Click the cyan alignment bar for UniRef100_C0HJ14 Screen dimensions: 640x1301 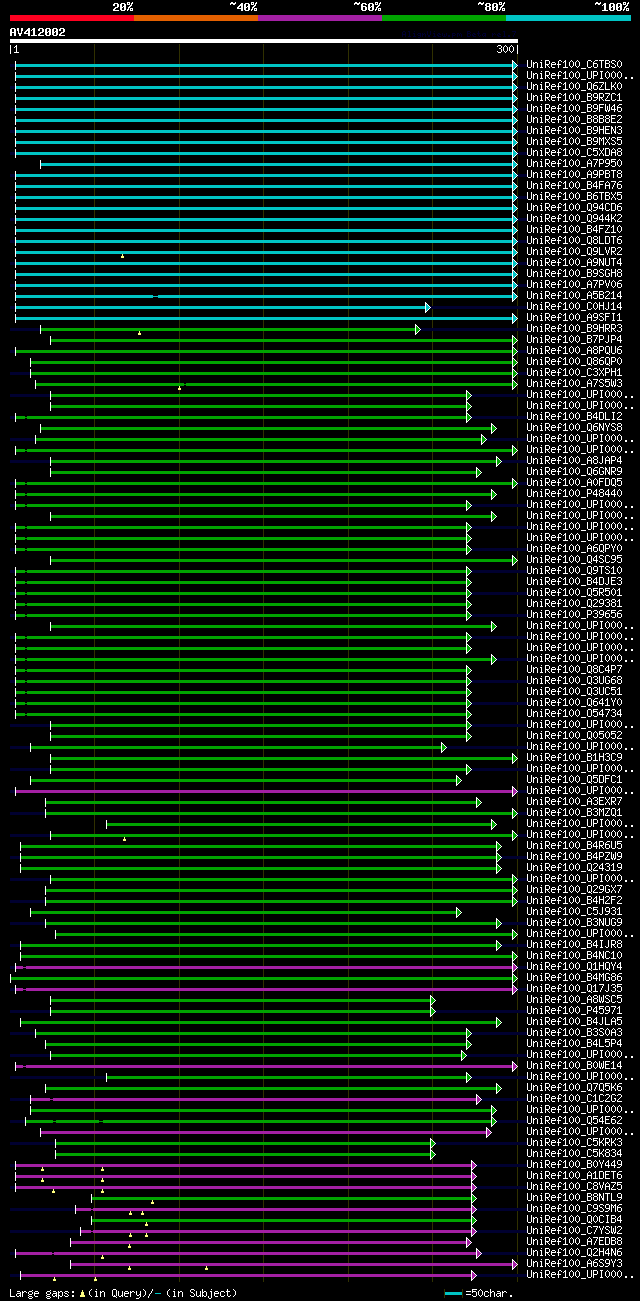(222, 307)
